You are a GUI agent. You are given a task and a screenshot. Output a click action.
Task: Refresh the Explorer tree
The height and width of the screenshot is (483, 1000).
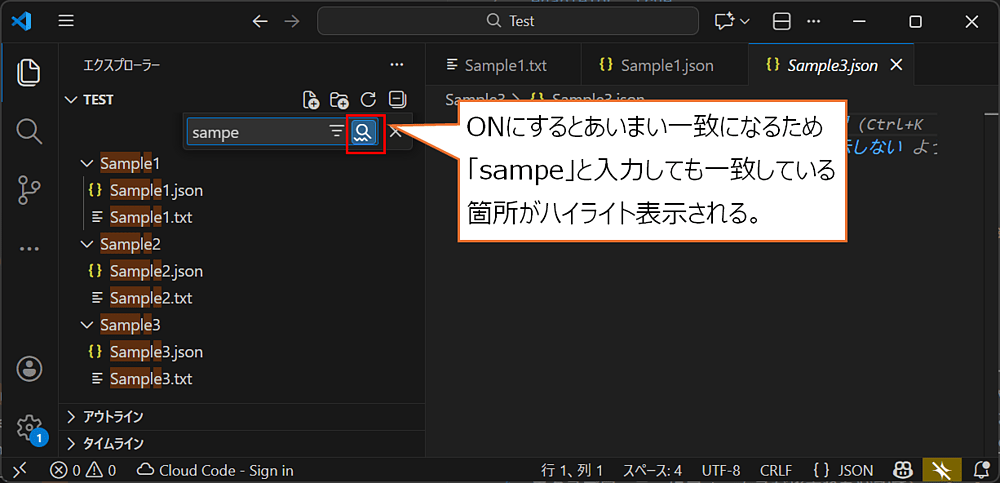pos(368,100)
